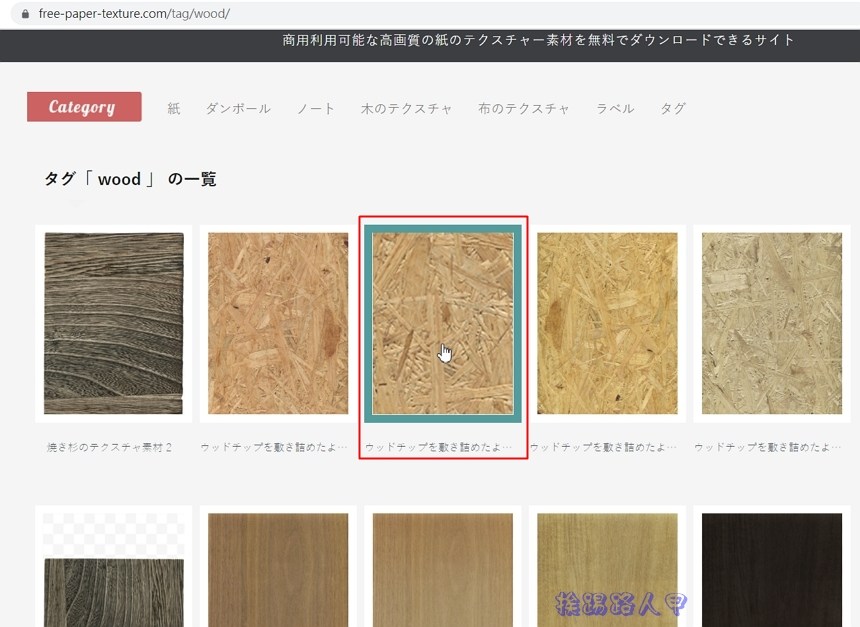Open the pale wood chip thumbnail at far right

click(x=771, y=323)
